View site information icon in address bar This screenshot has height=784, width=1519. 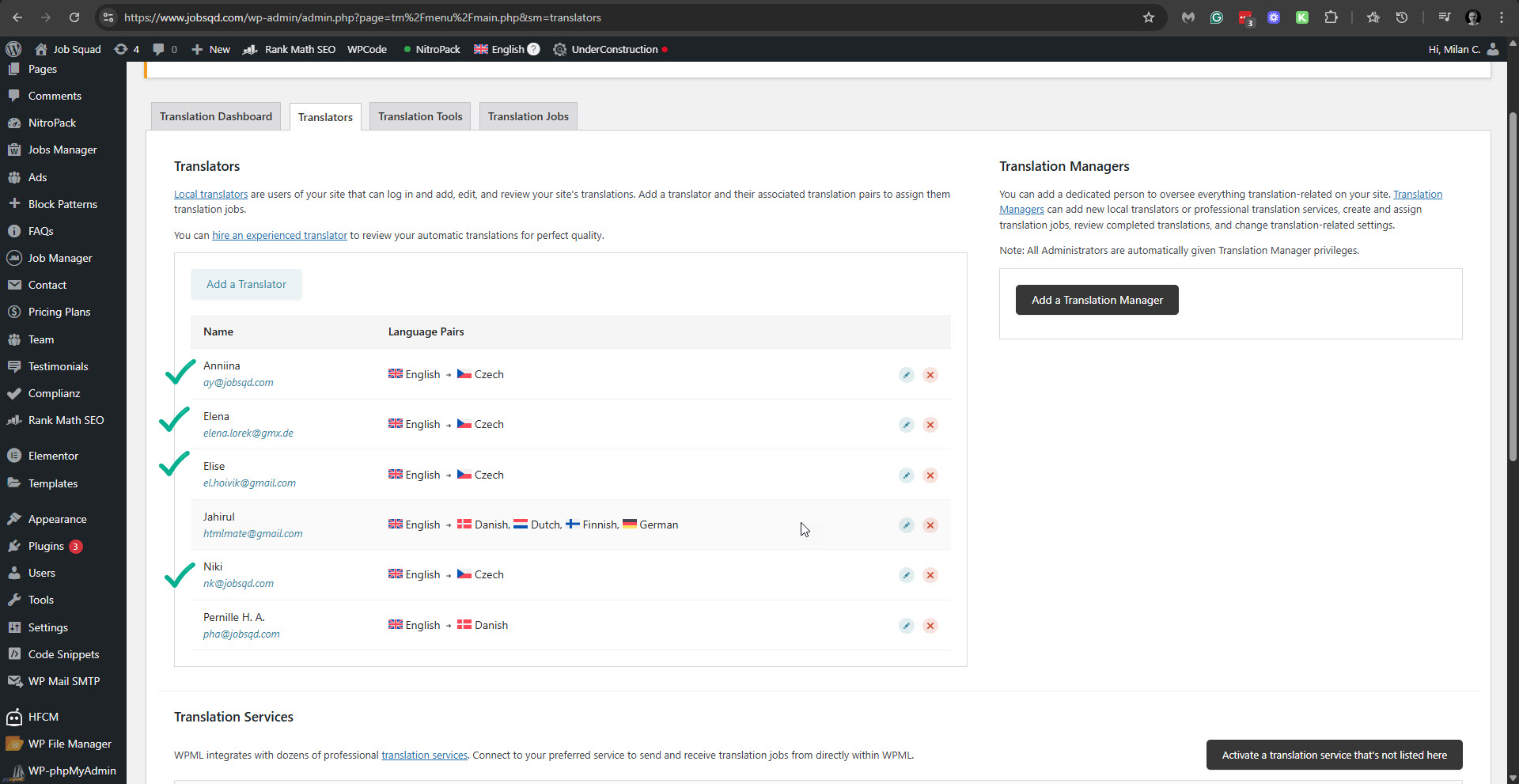[108, 17]
